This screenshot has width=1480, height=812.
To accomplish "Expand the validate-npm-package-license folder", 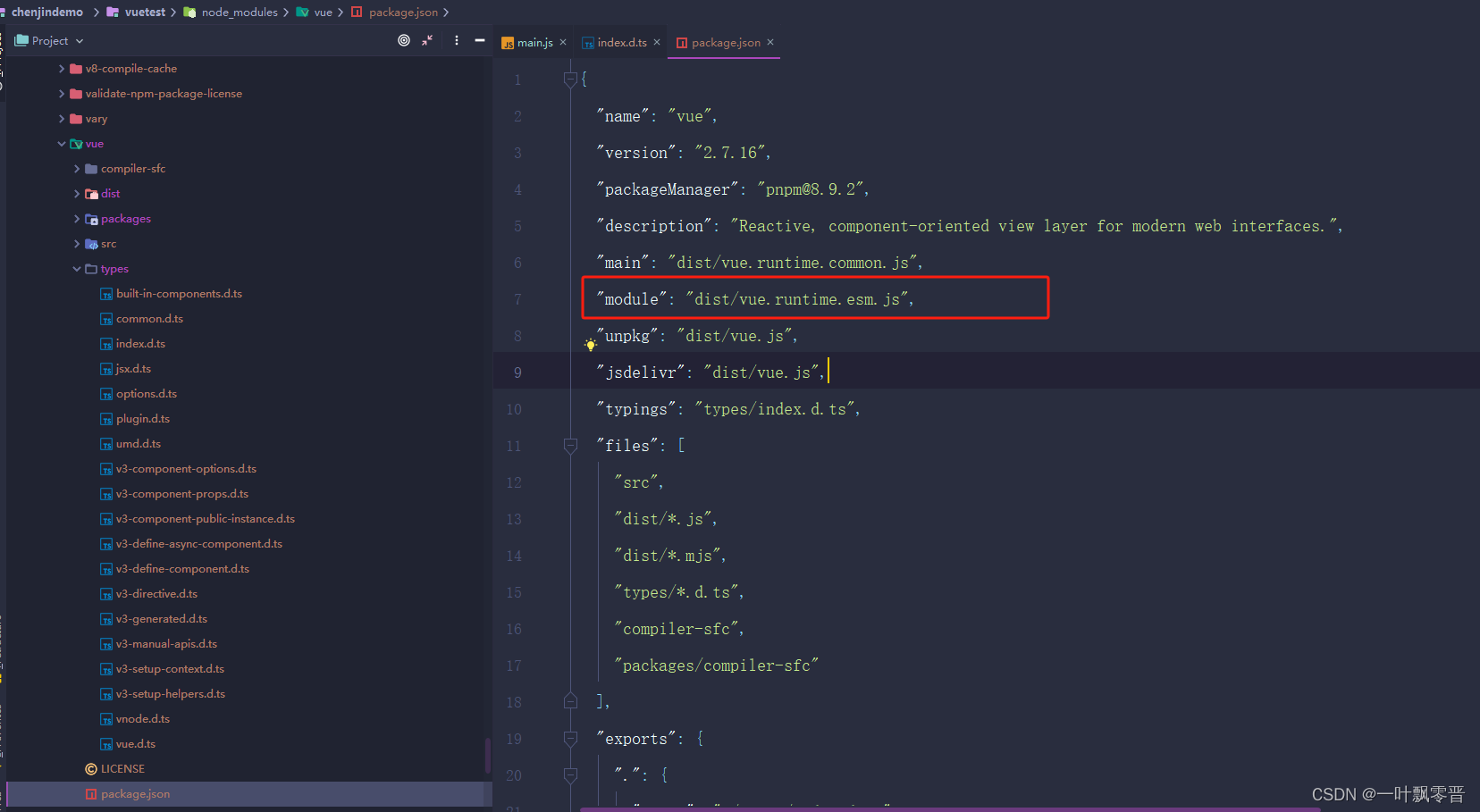I will [x=62, y=94].
